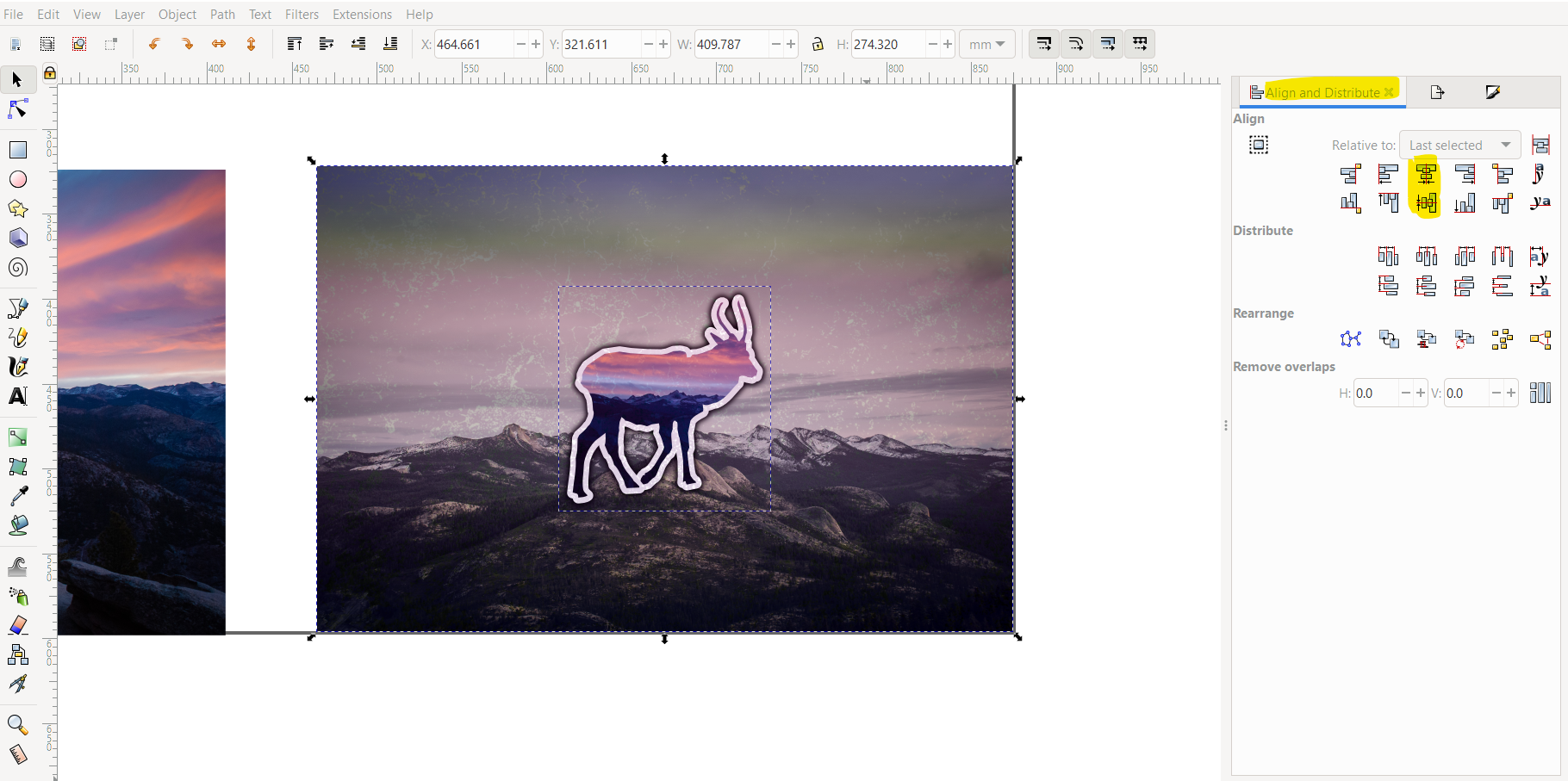
Task: Select the Text tool
Action: 17,396
